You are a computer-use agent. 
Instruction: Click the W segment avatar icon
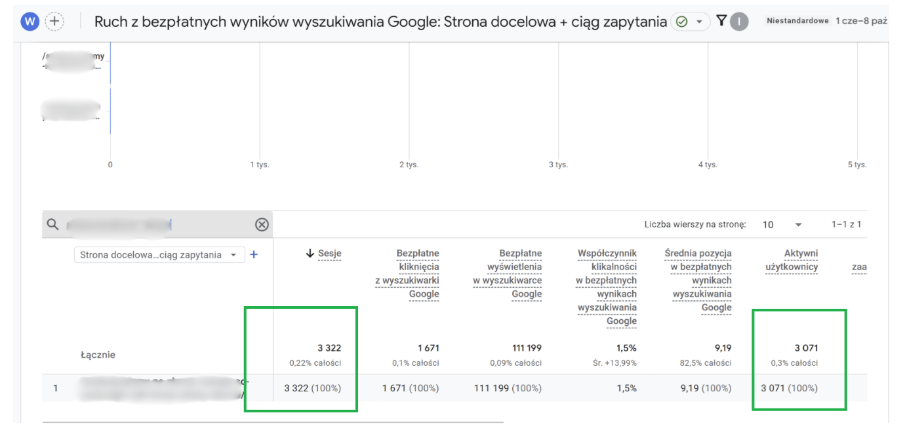point(29,21)
